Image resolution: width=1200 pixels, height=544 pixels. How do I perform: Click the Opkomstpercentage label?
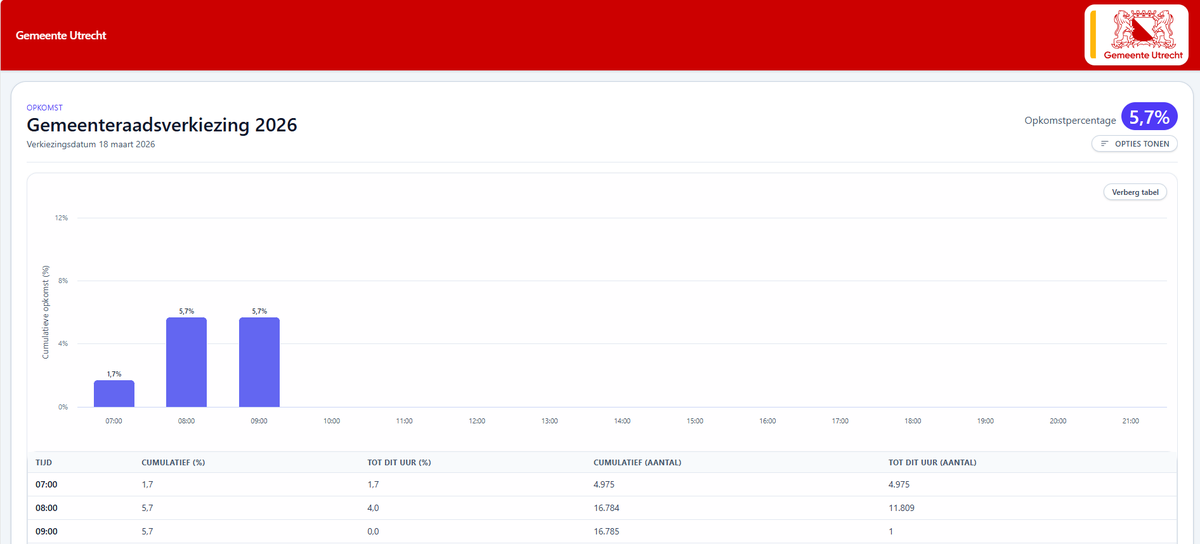point(1070,120)
